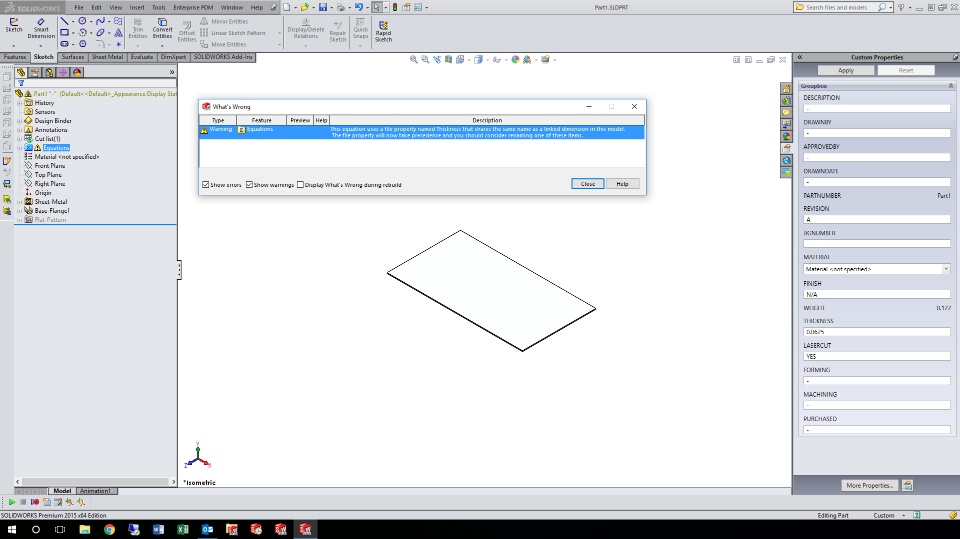Open Outlook from the taskbar
The width and height of the screenshot is (960, 539).
coord(207,529)
